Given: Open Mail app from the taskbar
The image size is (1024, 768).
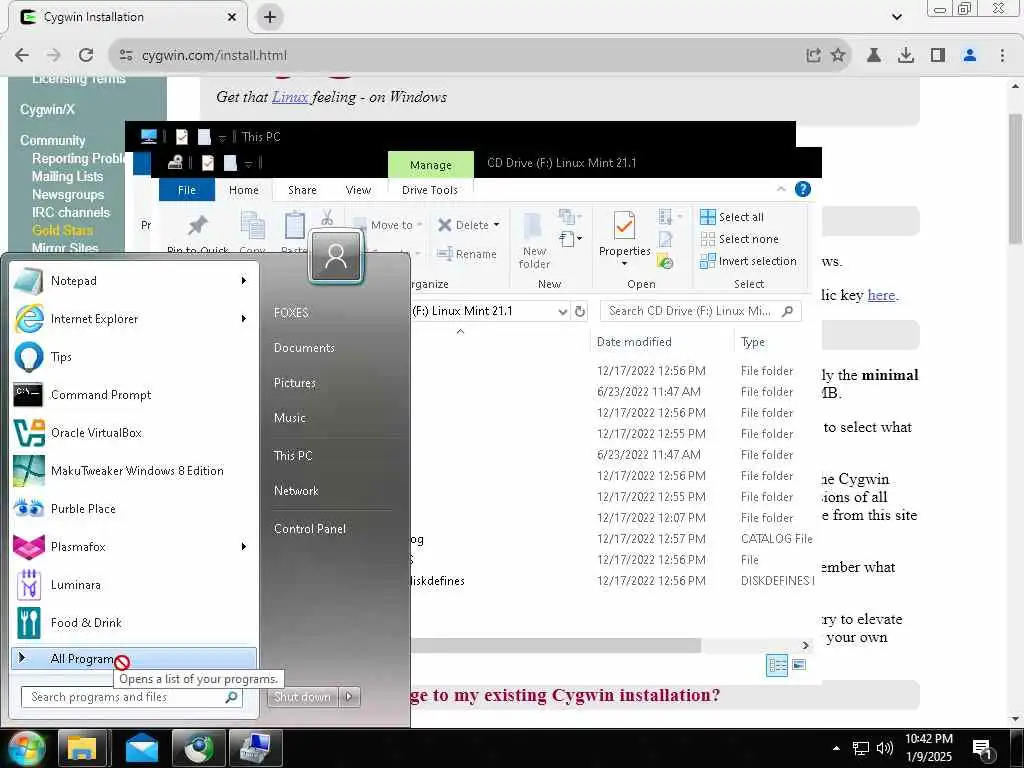Looking at the screenshot, I should coord(141,748).
